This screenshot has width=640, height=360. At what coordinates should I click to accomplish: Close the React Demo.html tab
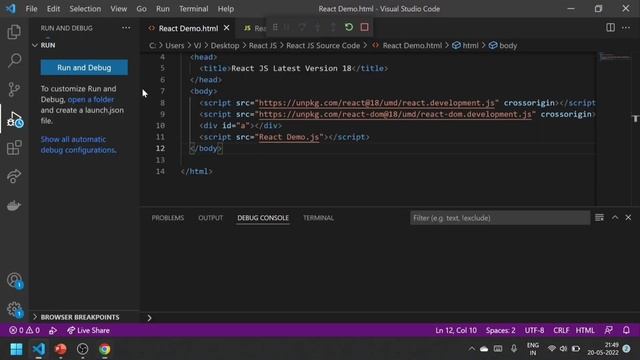point(227,28)
